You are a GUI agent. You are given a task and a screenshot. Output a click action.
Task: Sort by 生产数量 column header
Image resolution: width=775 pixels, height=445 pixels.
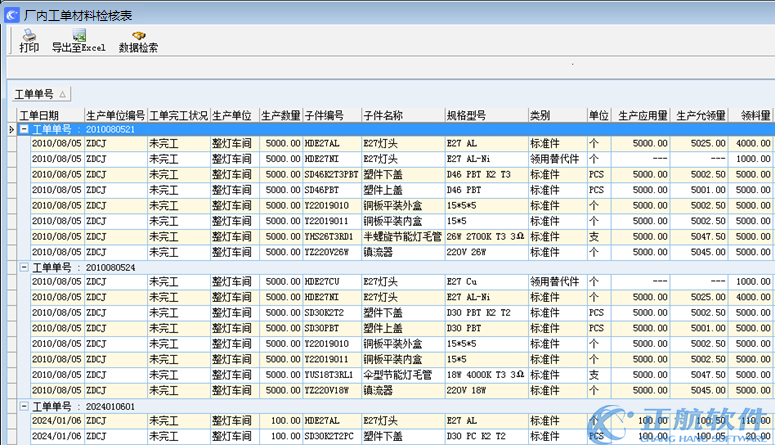pos(281,116)
